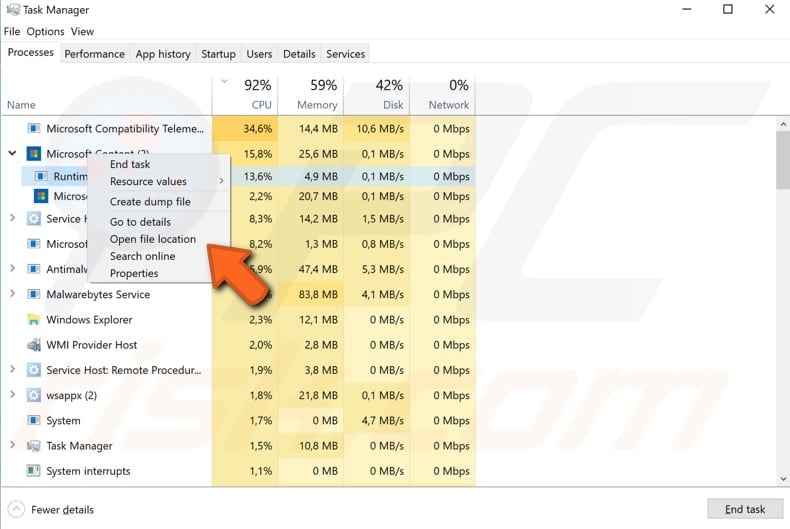This screenshot has width=790, height=529.
Task: Switch to the Users tab
Action: pyautogui.click(x=259, y=54)
